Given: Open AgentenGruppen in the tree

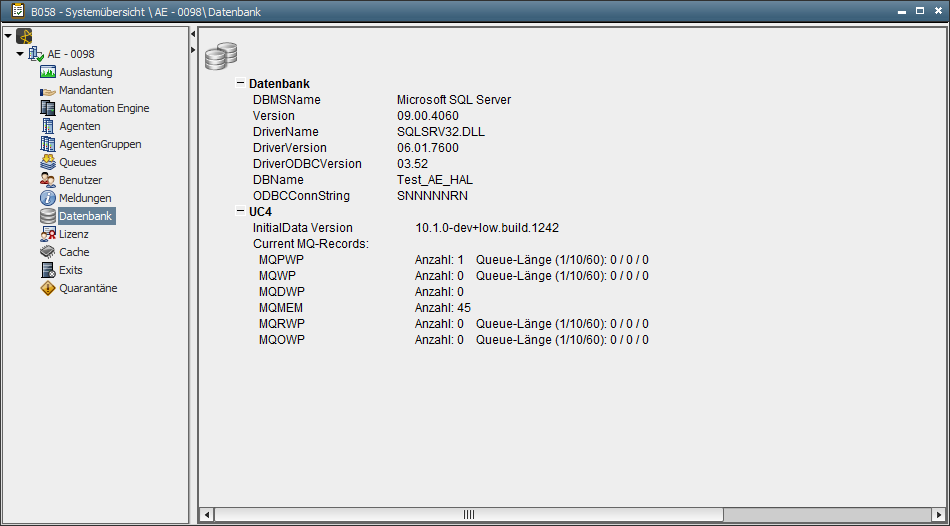Looking at the screenshot, I should [x=100, y=144].
